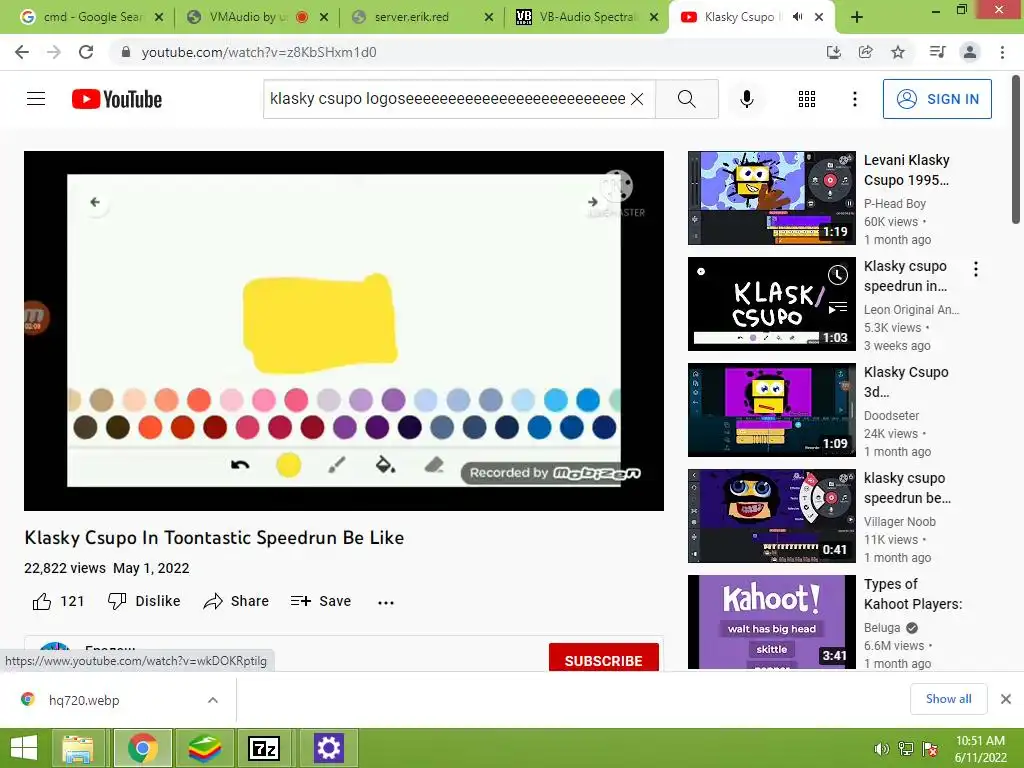Open 7-Zip from the taskbar
This screenshot has height=768, width=1024.
[x=264, y=748]
